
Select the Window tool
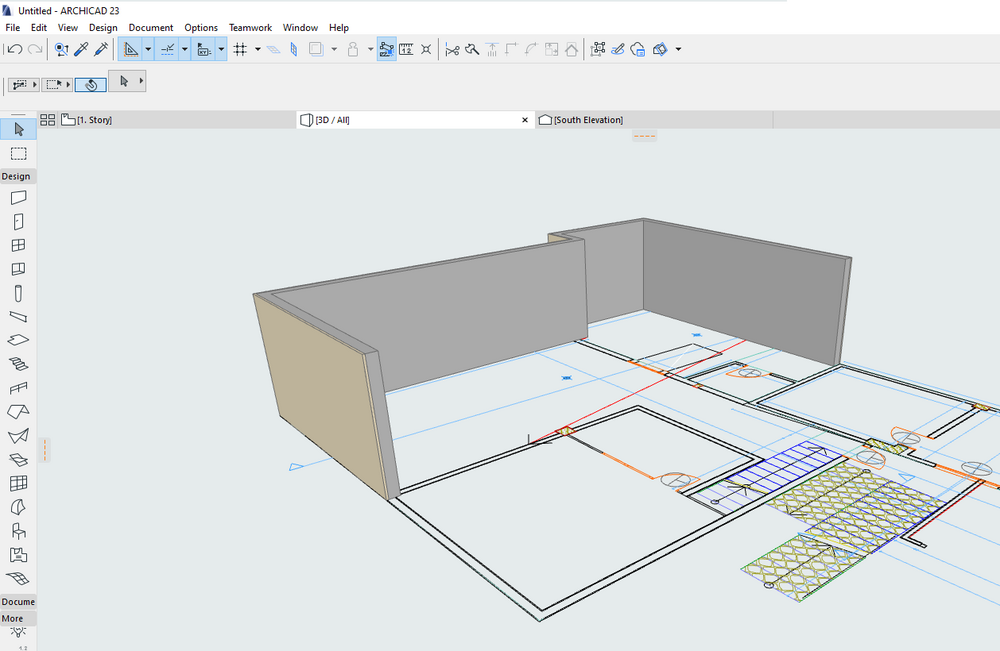18,245
